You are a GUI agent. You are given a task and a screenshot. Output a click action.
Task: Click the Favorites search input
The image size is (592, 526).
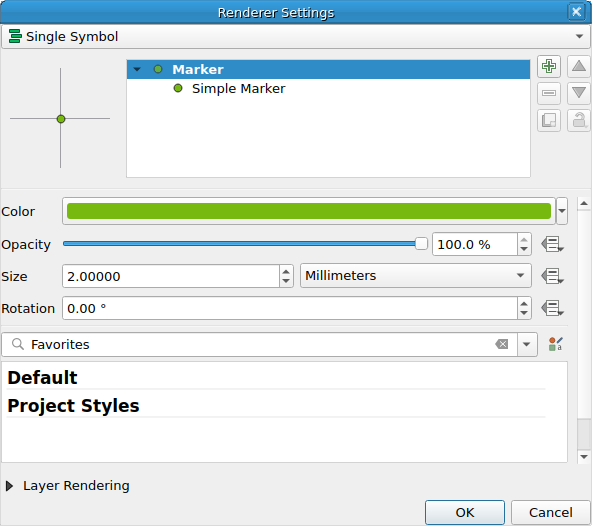click(261, 344)
